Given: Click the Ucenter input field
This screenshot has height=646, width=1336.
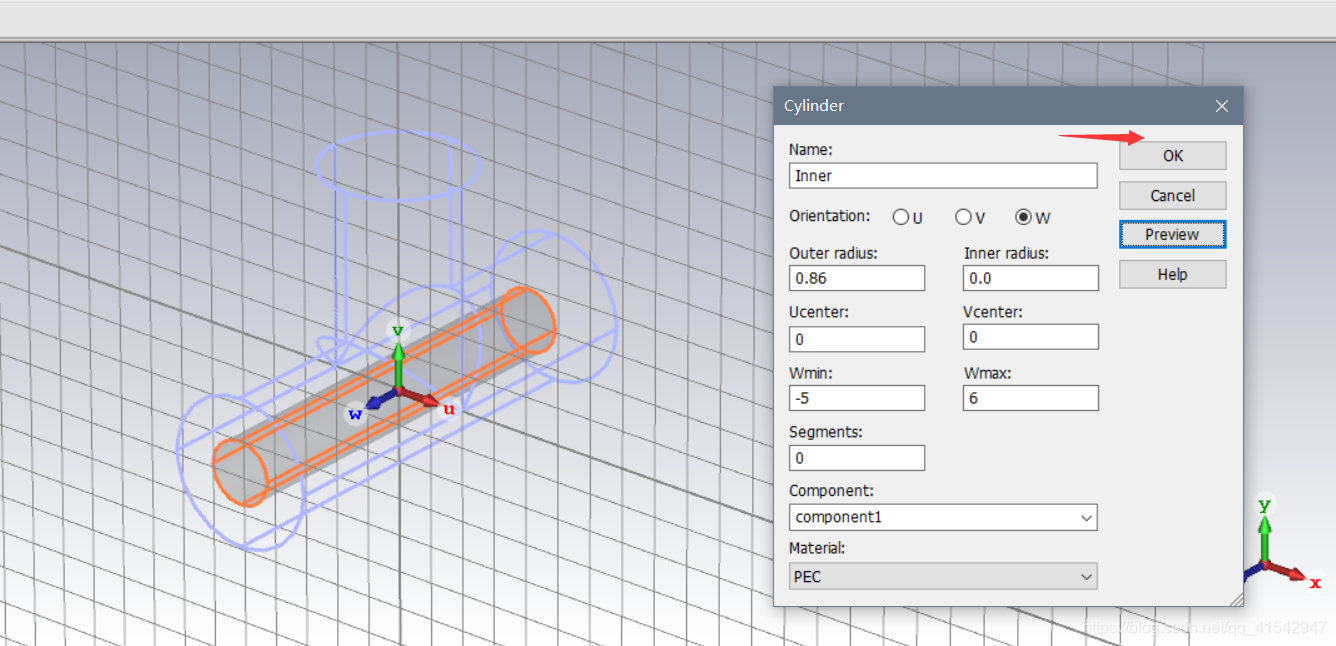Looking at the screenshot, I should 857,339.
